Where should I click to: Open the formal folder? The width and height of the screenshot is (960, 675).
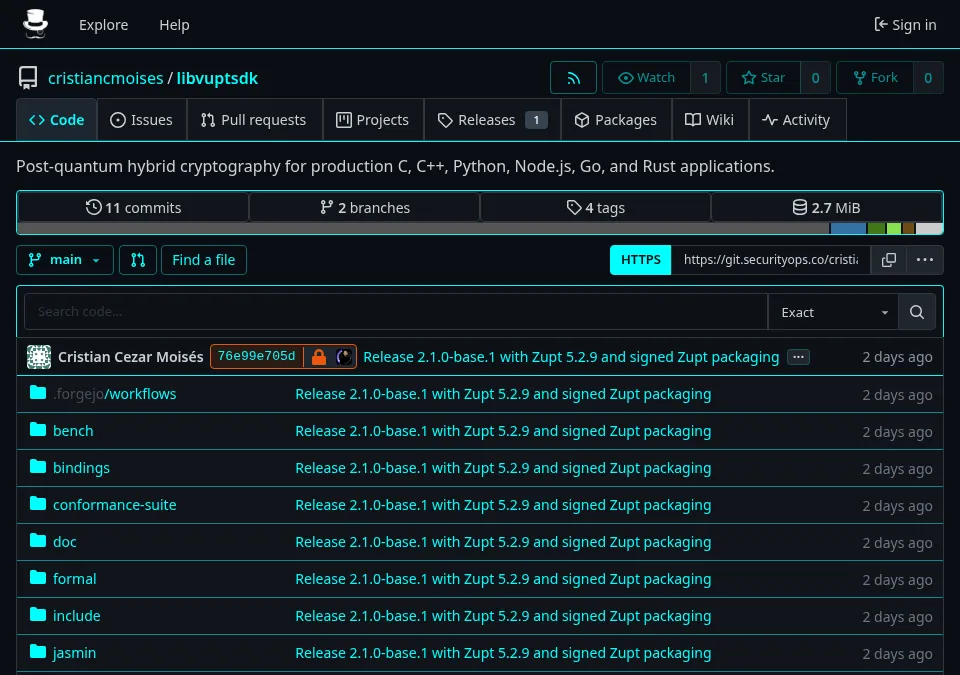(75, 579)
